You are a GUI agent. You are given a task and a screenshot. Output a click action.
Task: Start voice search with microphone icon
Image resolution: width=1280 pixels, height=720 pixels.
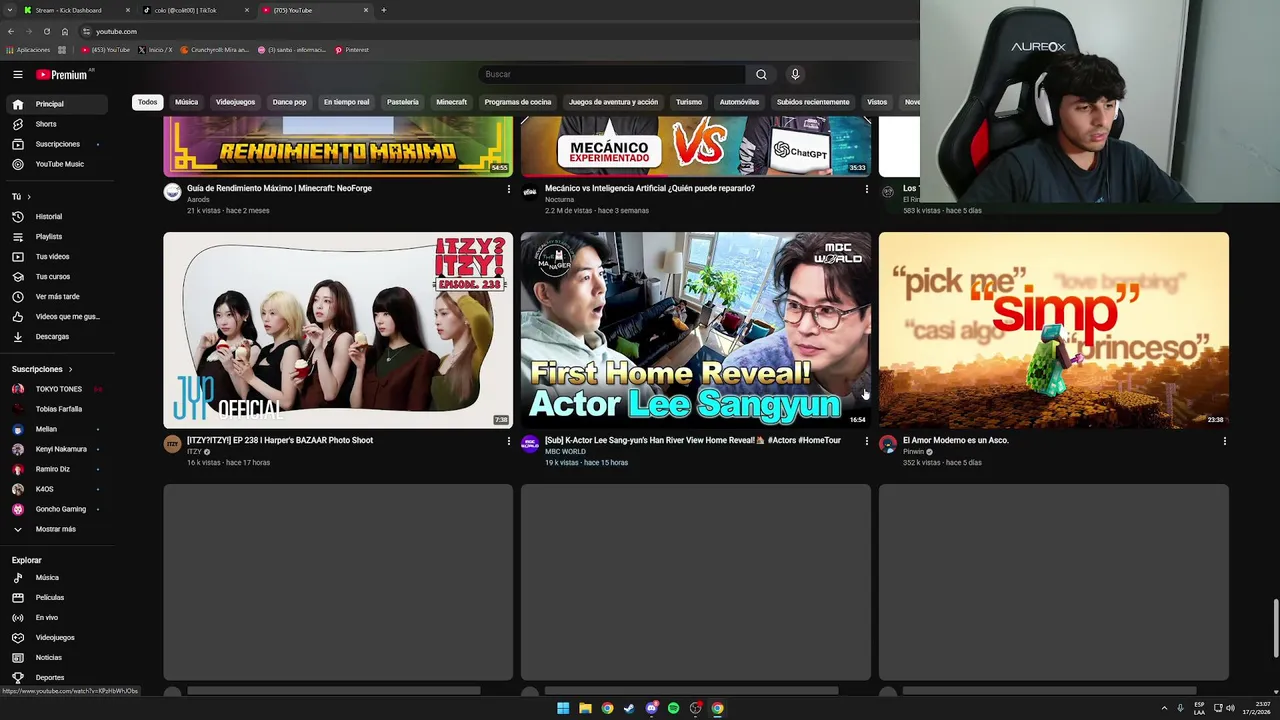[795, 74]
